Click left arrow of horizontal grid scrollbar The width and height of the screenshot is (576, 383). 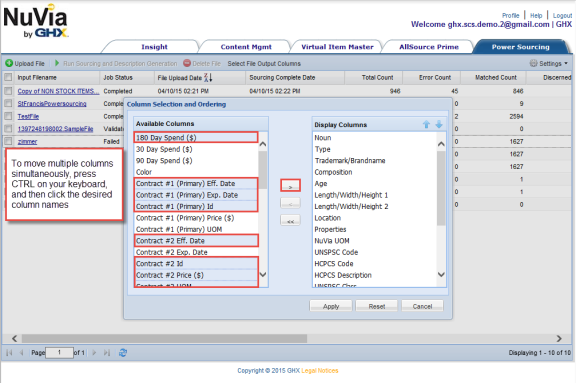pyautogui.click(x=14, y=338)
